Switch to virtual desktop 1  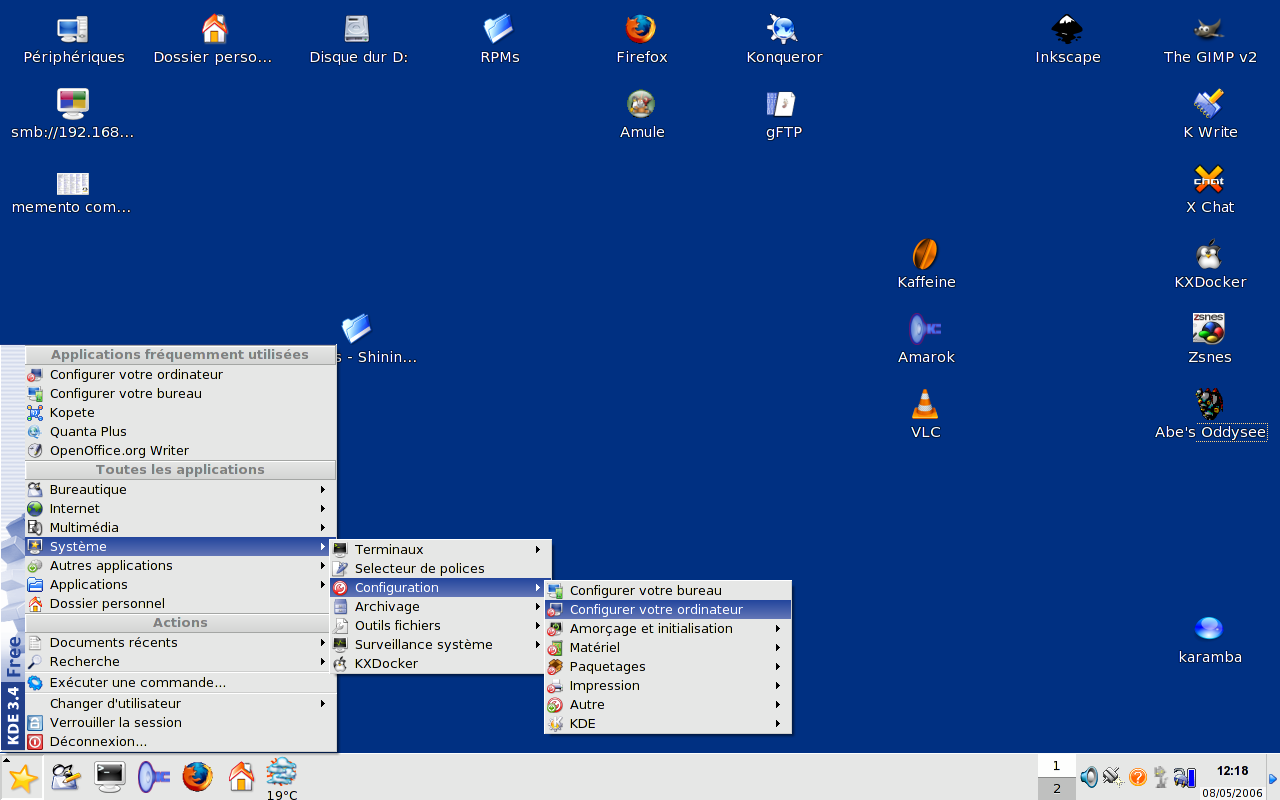coord(1056,767)
